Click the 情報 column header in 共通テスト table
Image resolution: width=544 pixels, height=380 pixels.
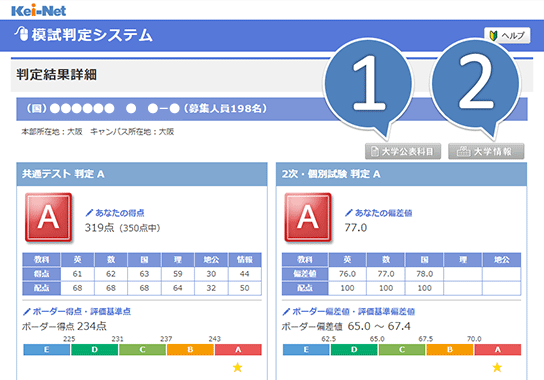click(245, 260)
